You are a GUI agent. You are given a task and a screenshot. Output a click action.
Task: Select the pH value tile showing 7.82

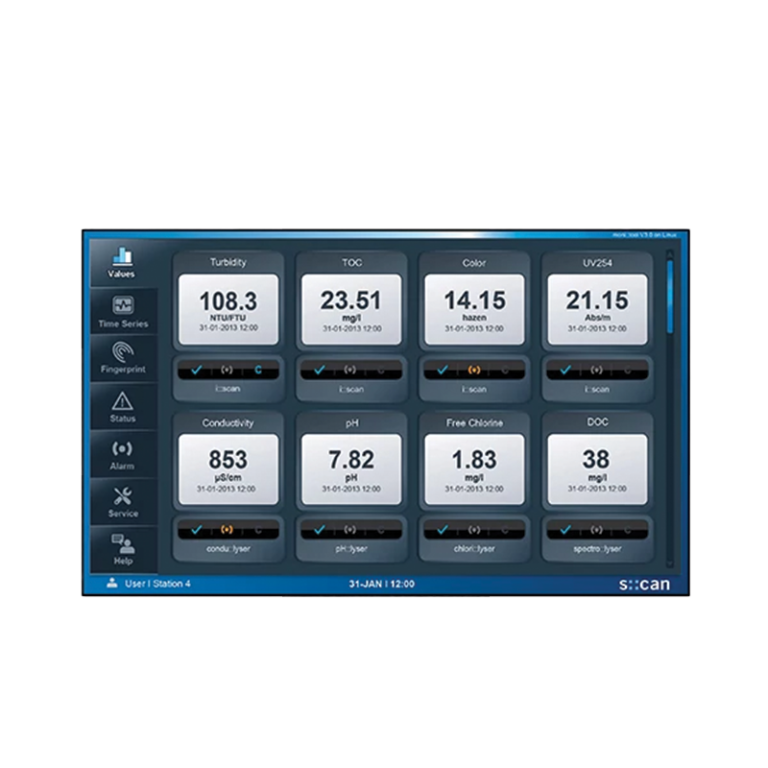(x=350, y=468)
